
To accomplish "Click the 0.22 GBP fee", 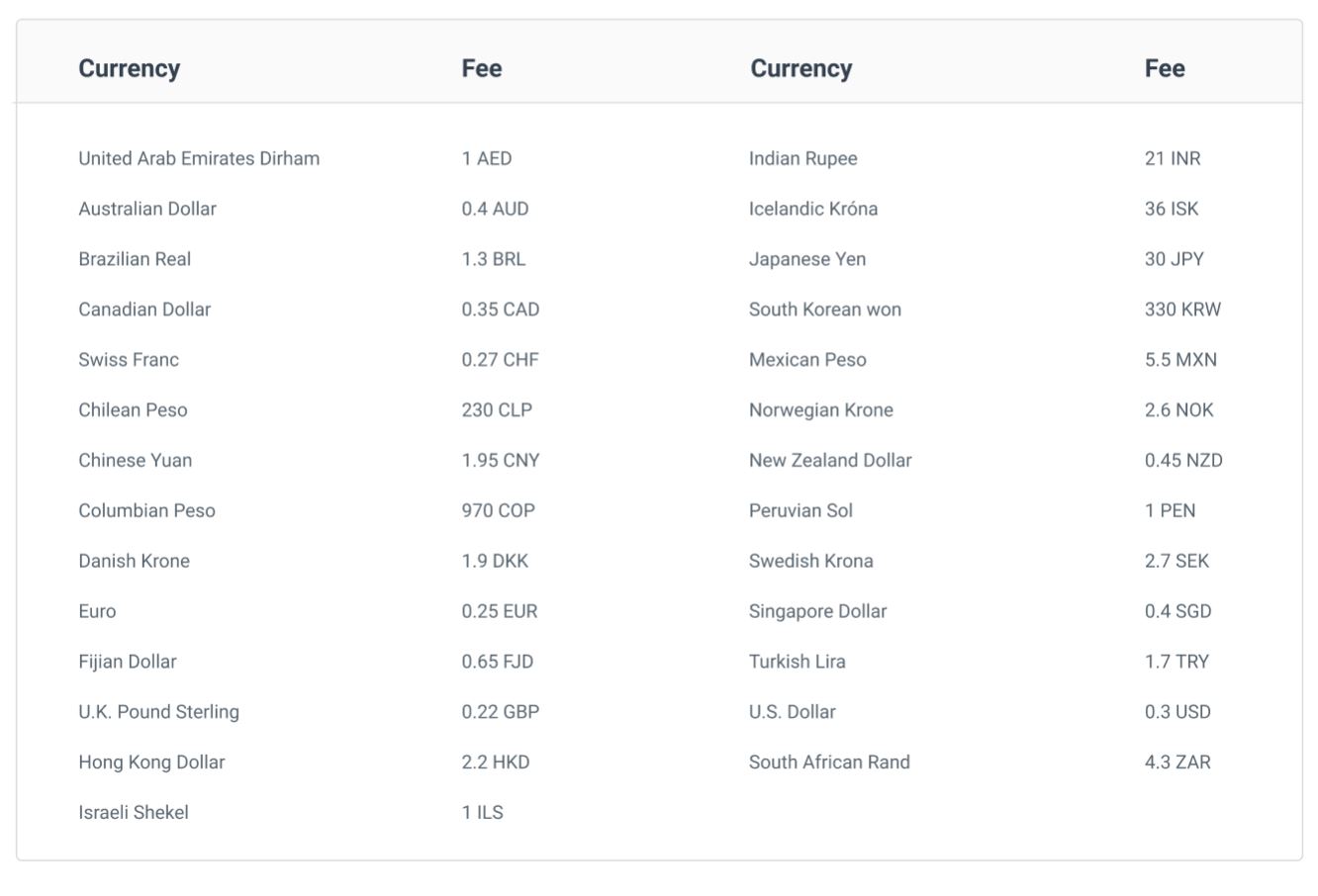I will click(501, 712).
